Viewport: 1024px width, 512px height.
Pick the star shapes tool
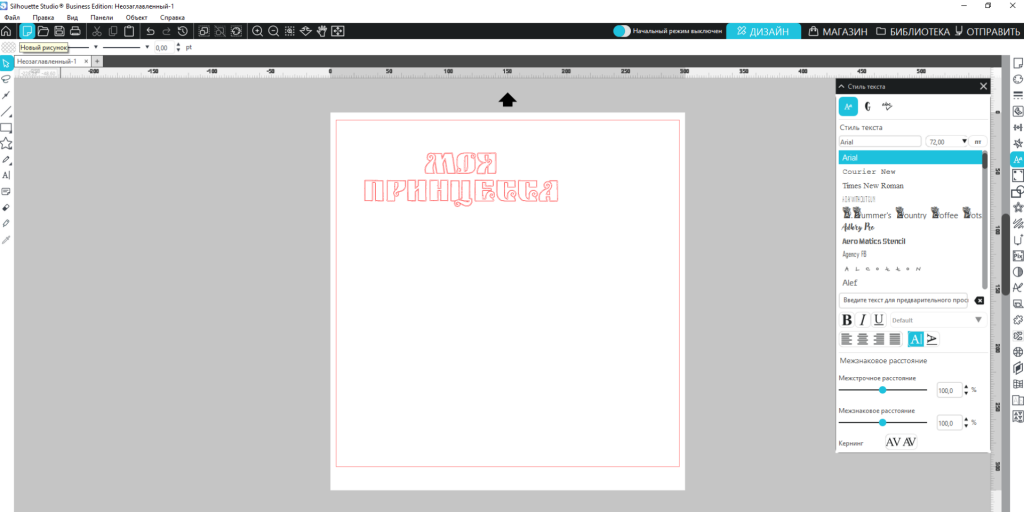(x=6, y=143)
